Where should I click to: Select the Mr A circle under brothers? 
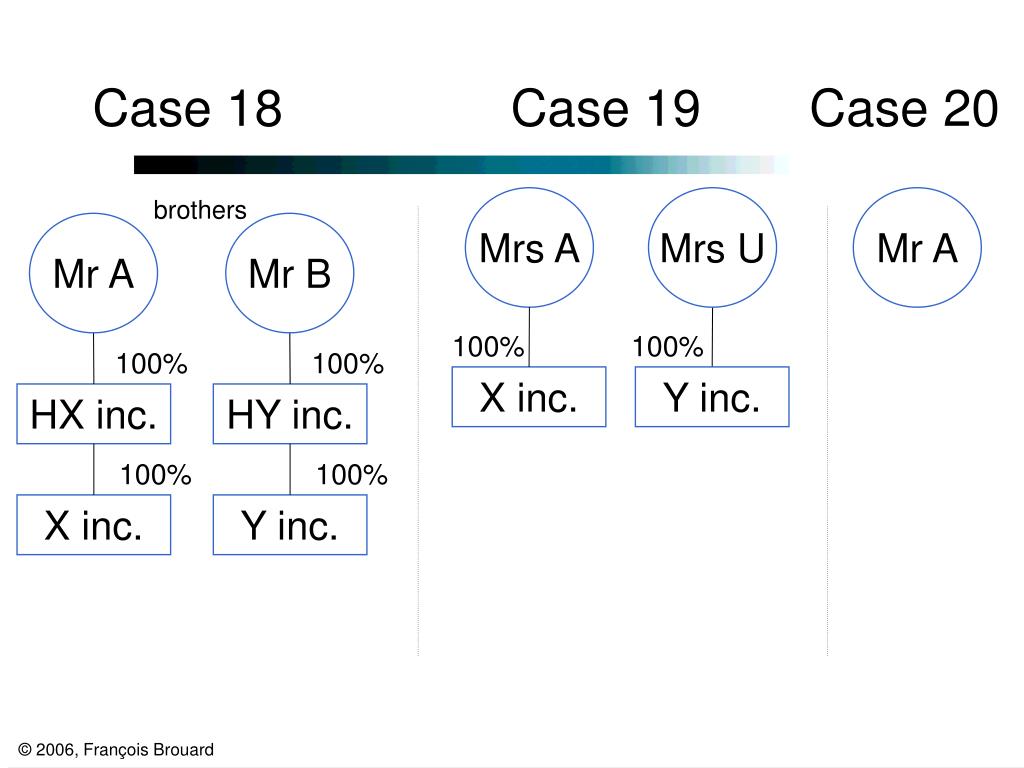[x=93, y=273]
